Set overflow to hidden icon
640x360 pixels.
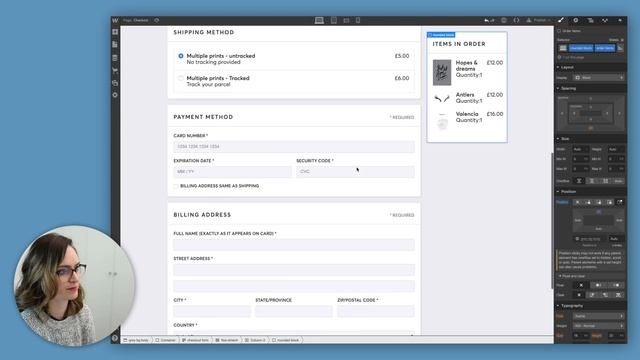(x=592, y=181)
